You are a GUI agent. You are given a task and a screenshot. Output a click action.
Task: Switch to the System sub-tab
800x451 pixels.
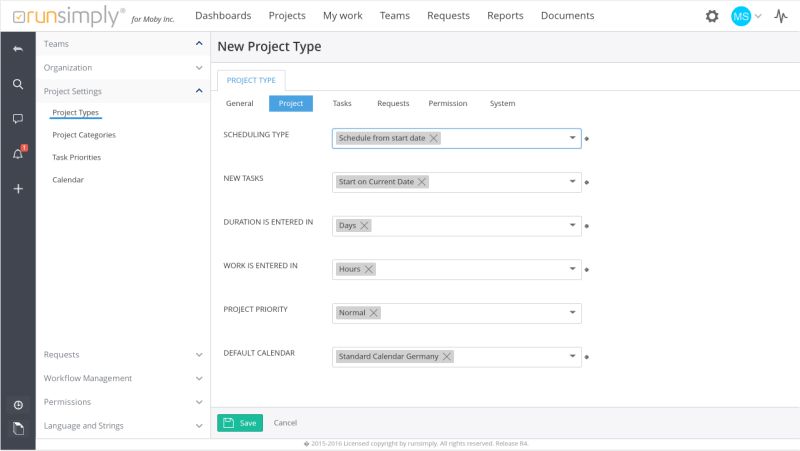(x=503, y=104)
